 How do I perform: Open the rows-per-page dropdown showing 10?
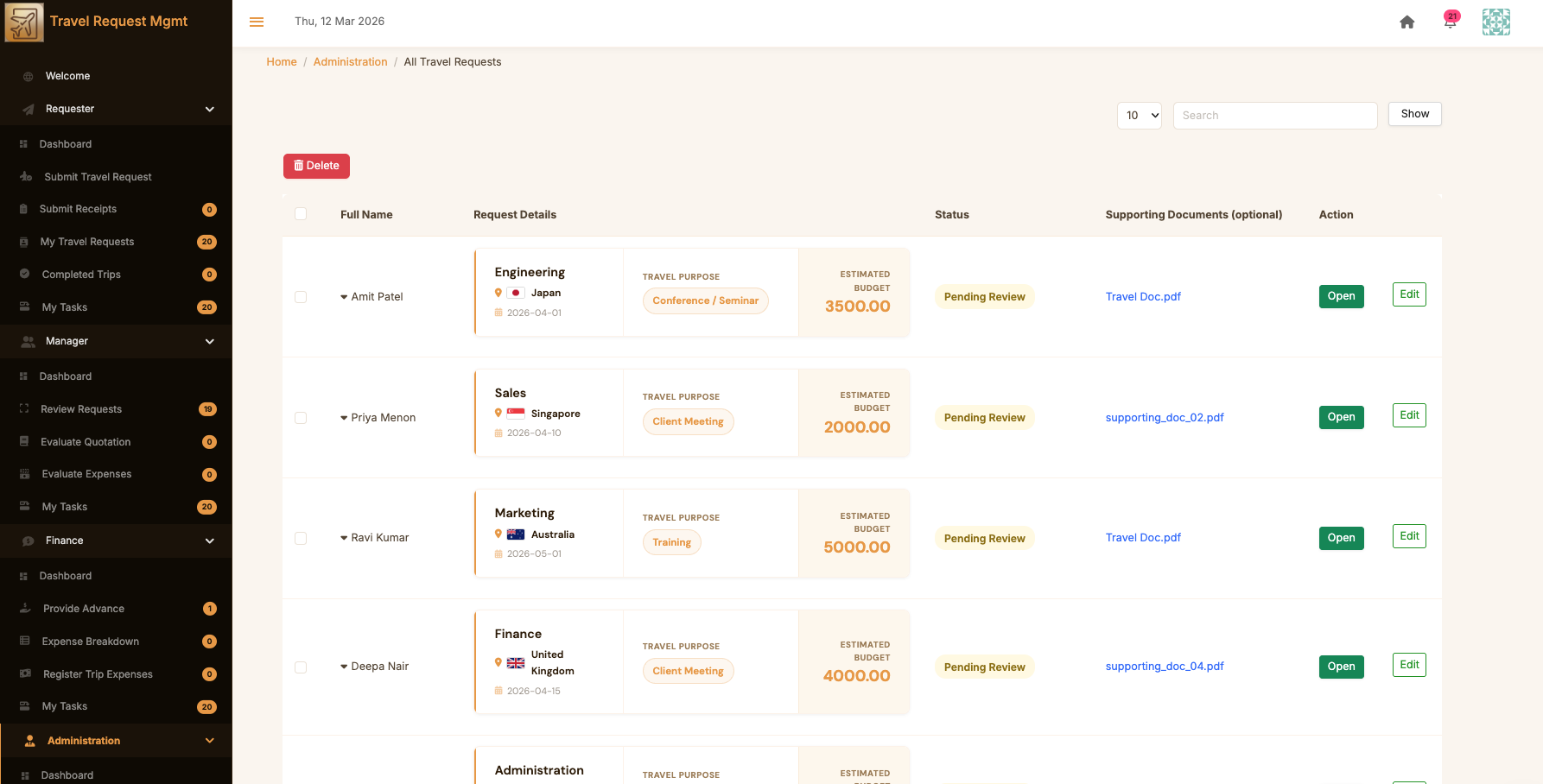pos(1139,116)
